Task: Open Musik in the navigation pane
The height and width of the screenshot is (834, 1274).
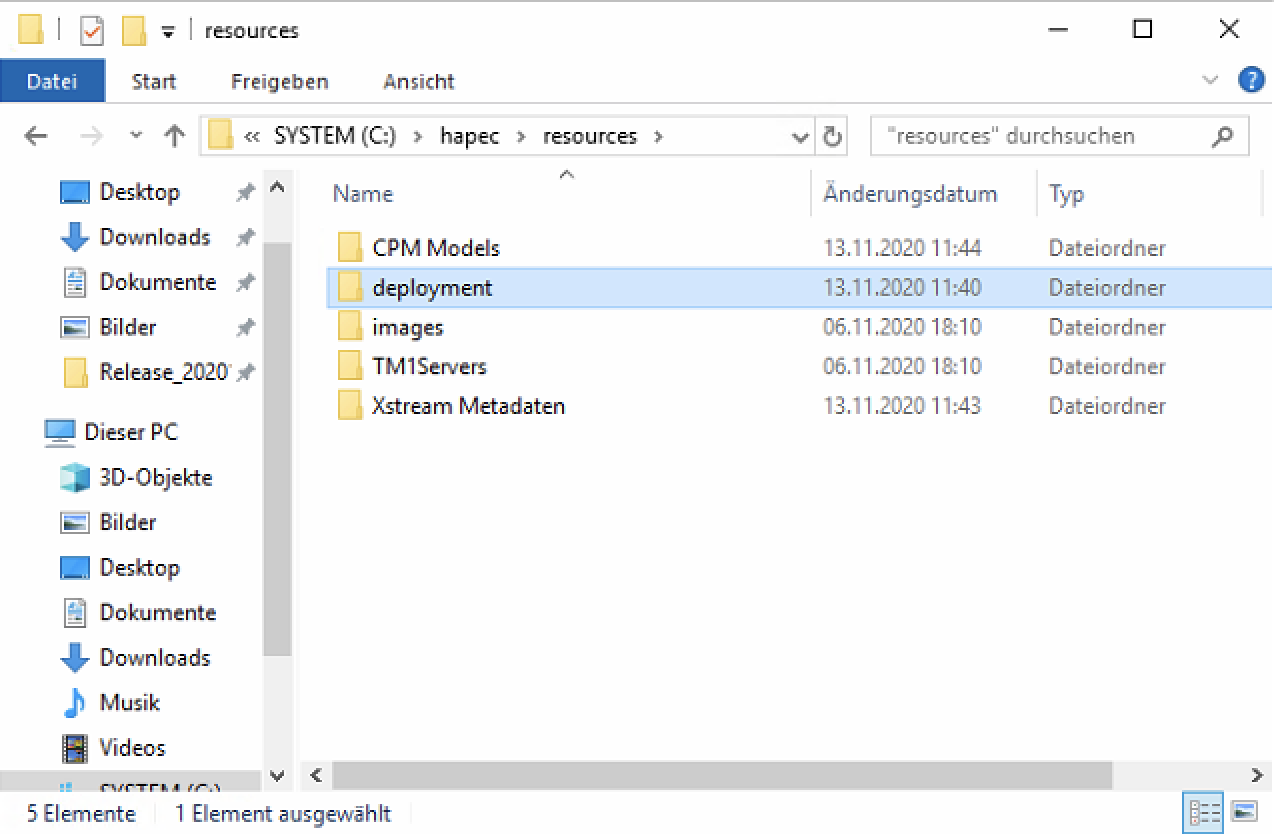Action: (129, 702)
